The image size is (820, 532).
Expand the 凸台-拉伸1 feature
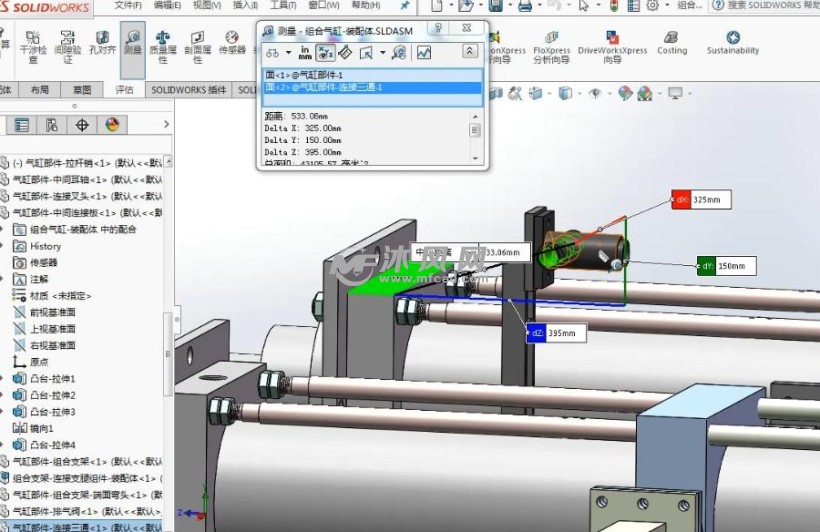tap(3, 378)
